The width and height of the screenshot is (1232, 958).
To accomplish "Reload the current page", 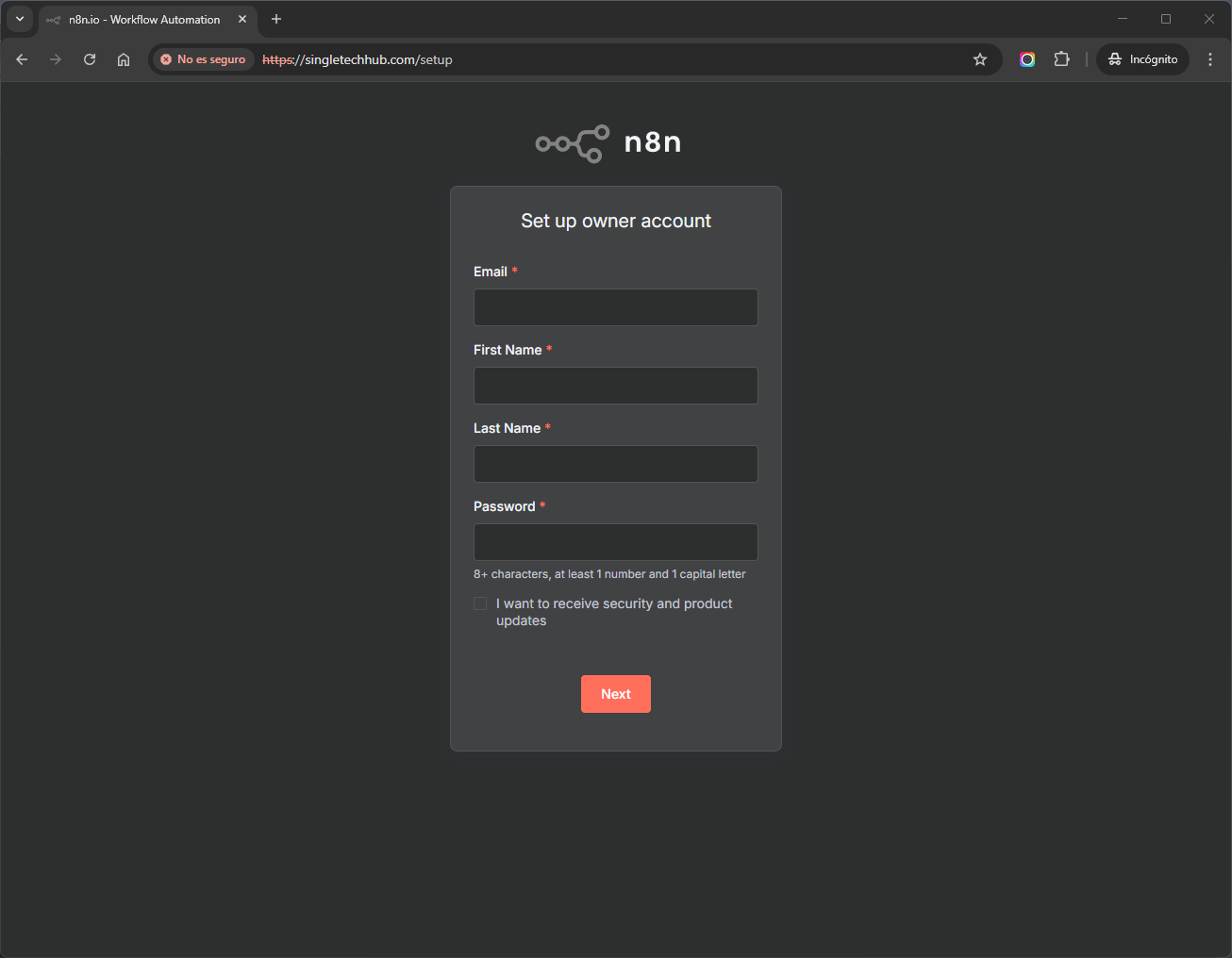I will coord(90,59).
